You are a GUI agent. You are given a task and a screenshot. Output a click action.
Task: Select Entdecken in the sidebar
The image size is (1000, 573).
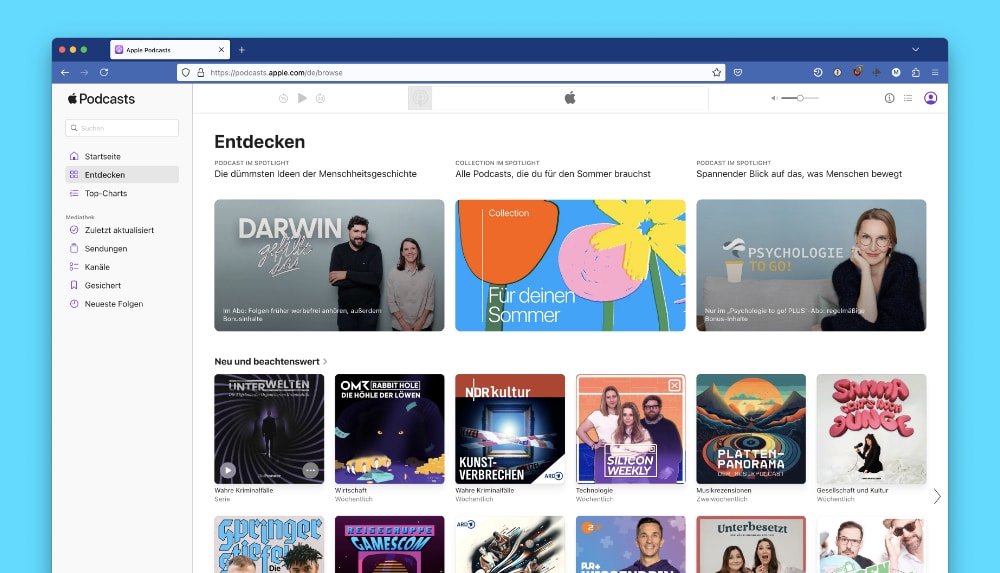point(122,175)
